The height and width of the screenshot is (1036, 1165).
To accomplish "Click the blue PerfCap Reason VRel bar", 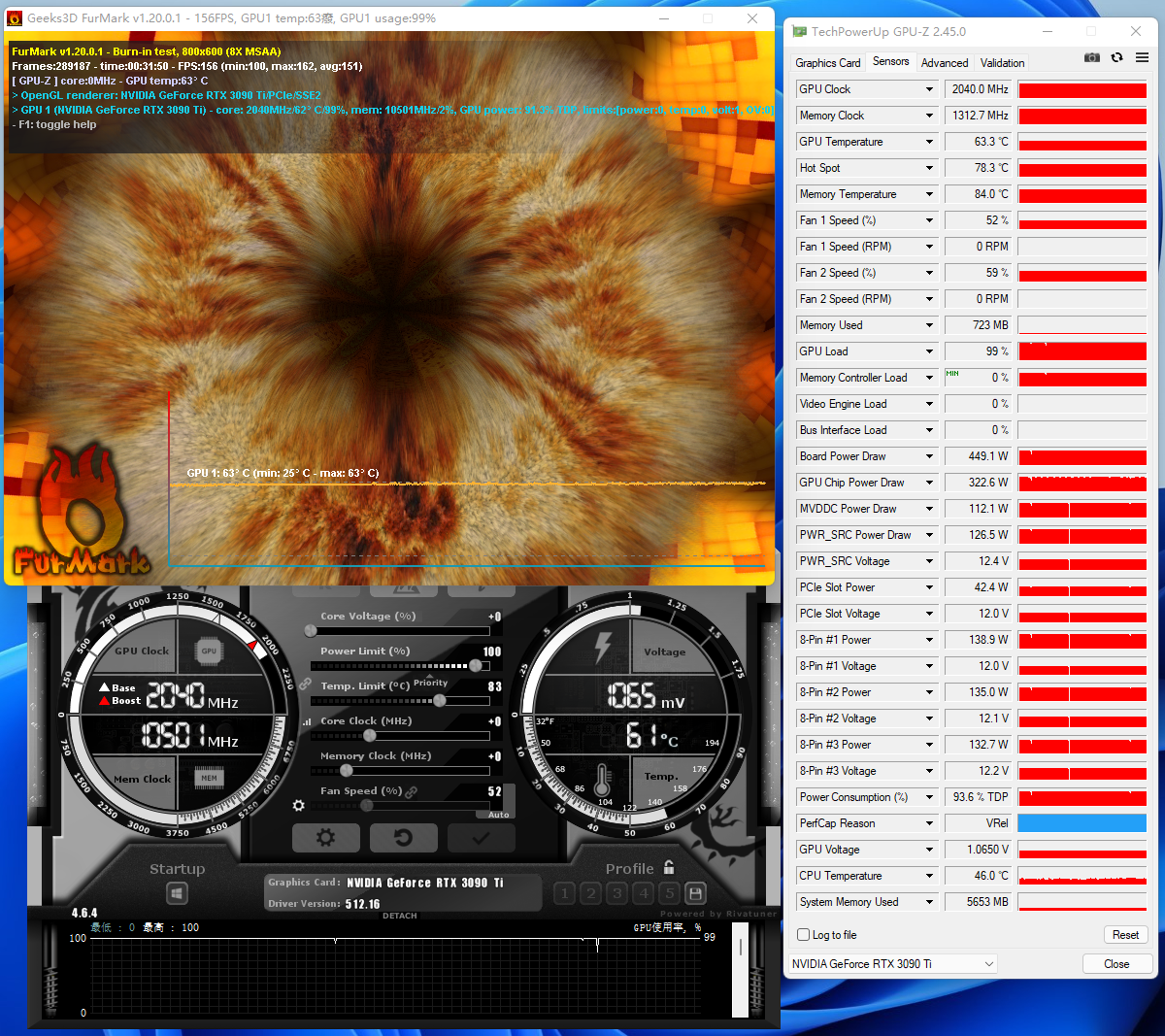I will (1082, 823).
